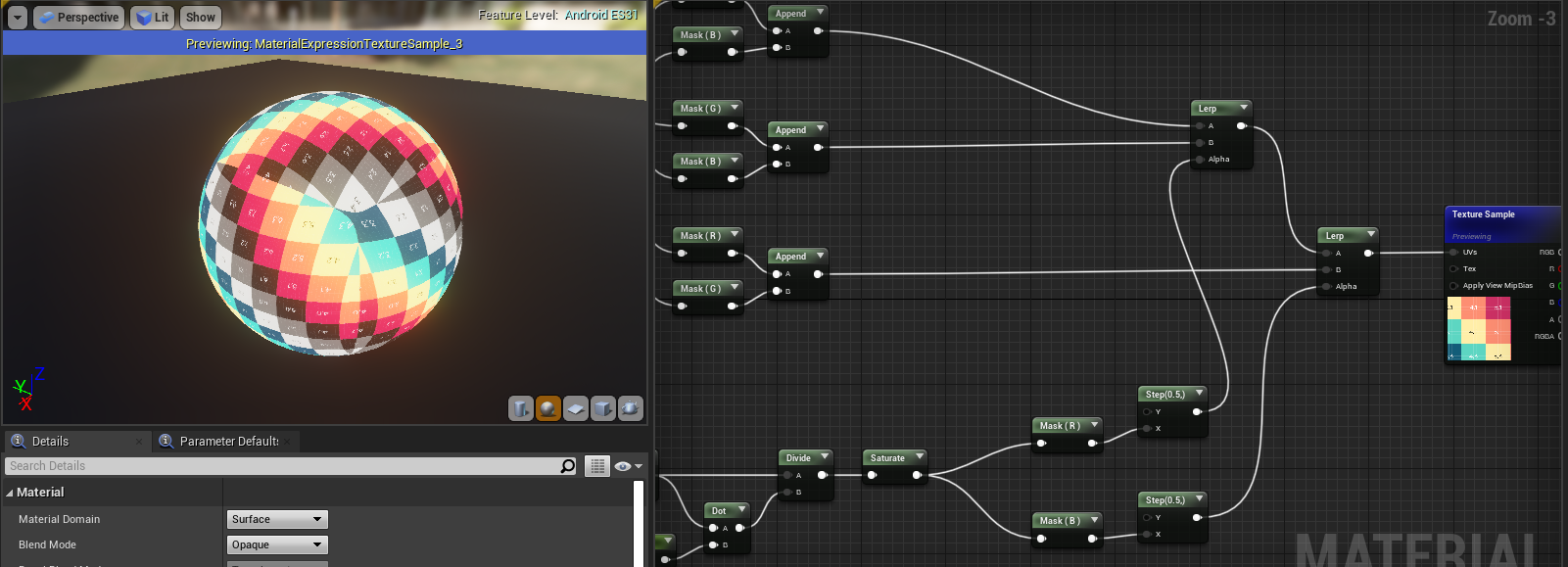Collapse the Material section in Details

10,493
